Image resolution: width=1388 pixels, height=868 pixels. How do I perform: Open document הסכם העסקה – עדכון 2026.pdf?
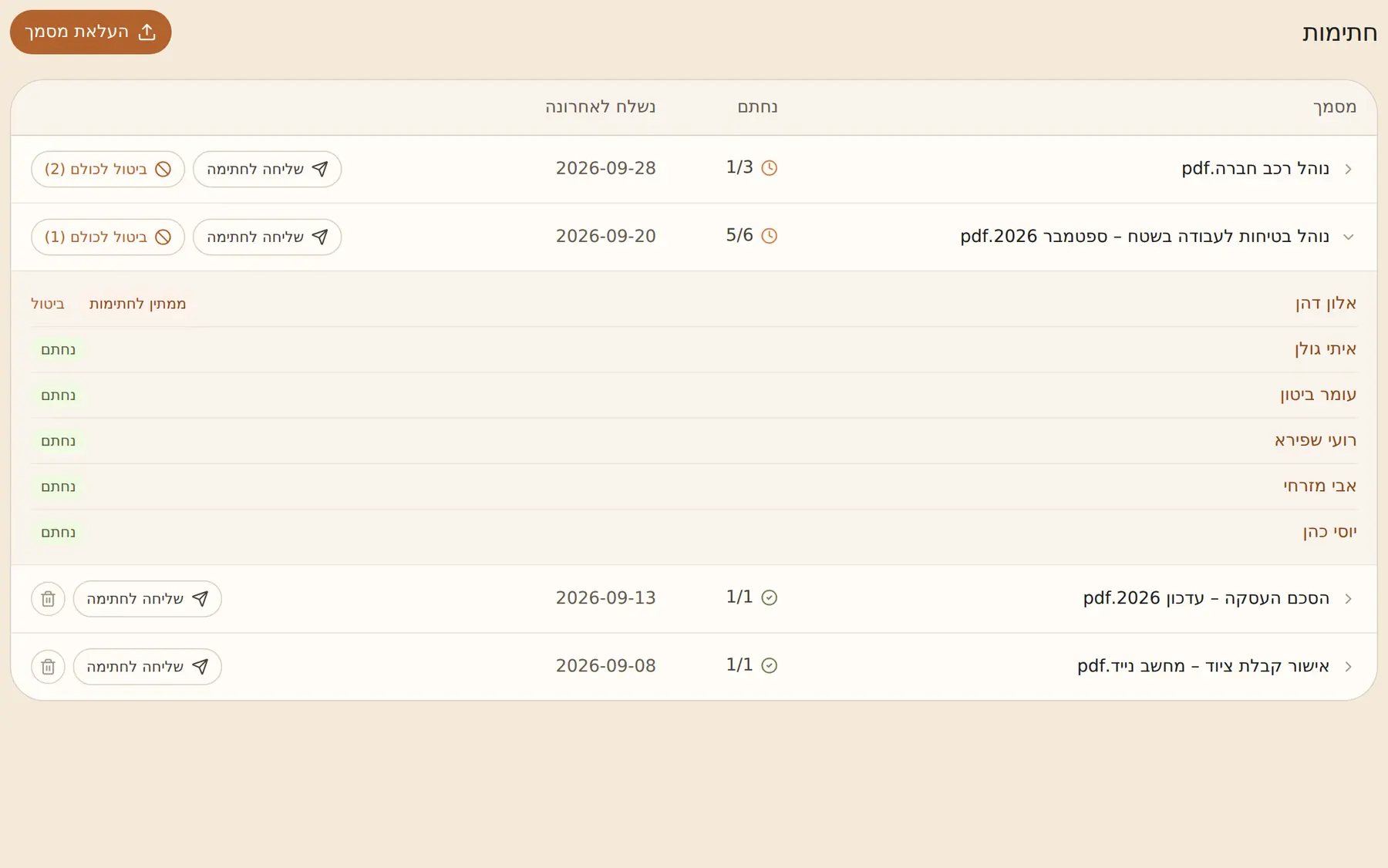click(x=1206, y=599)
